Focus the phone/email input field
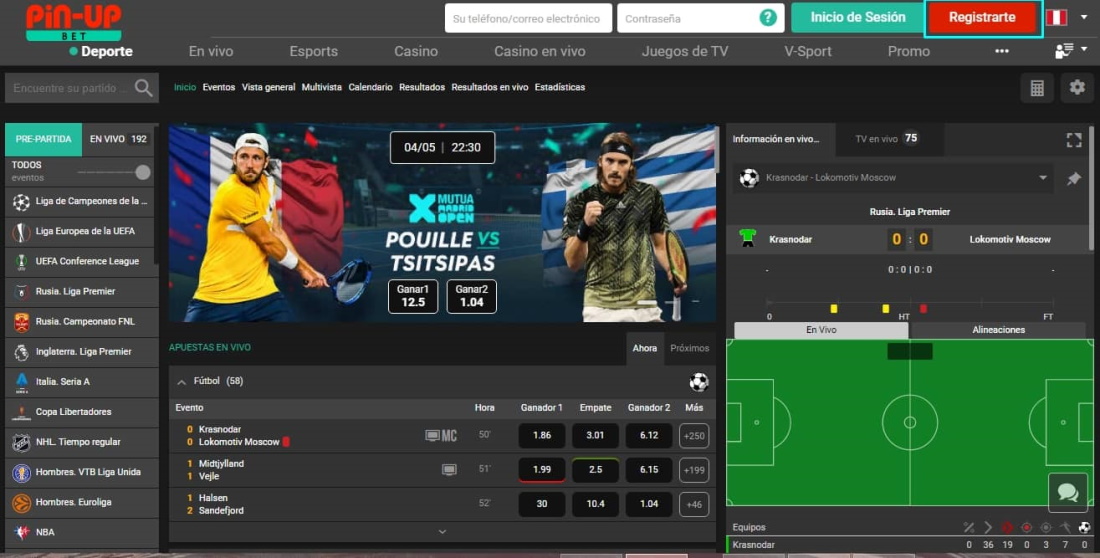This screenshot has width=1100, height=558. click(x=528, y=18)
